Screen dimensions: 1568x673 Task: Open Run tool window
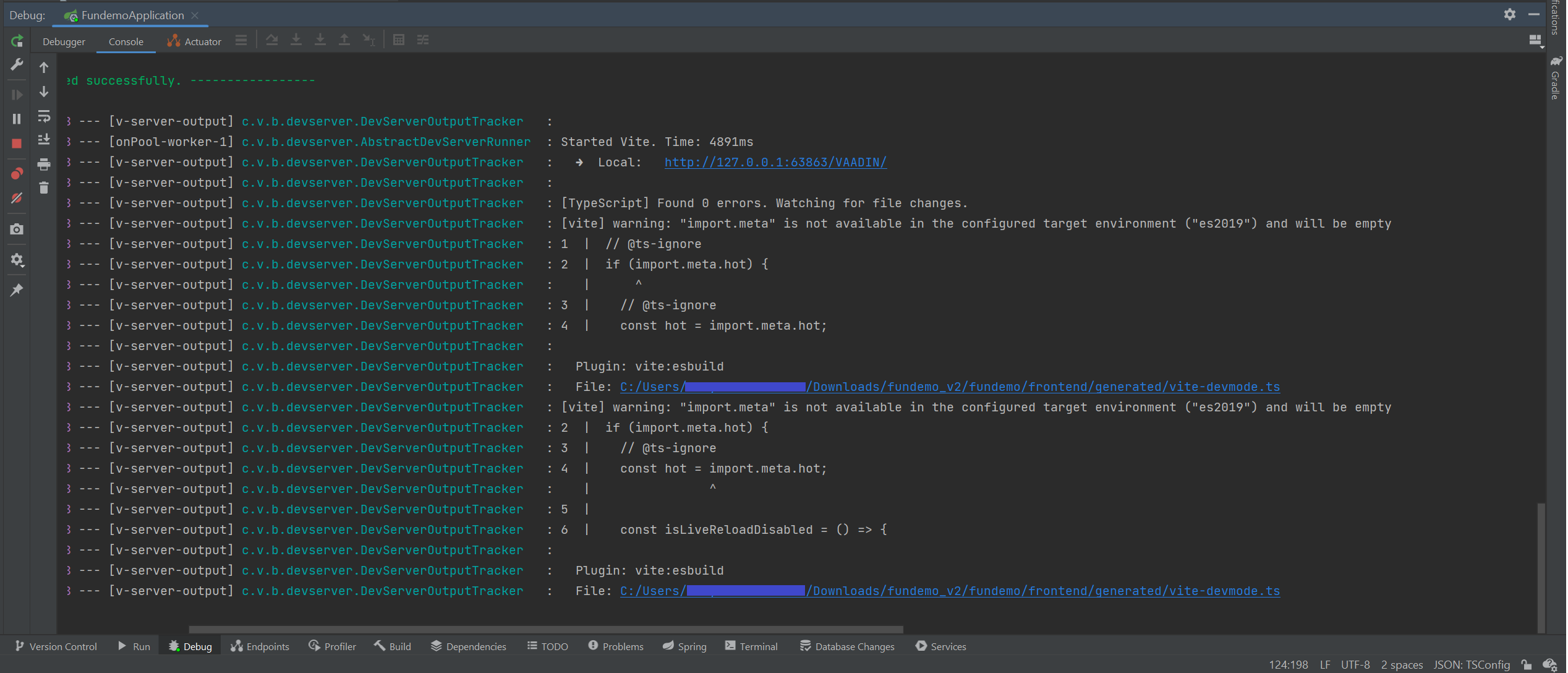tap(134, 646)
